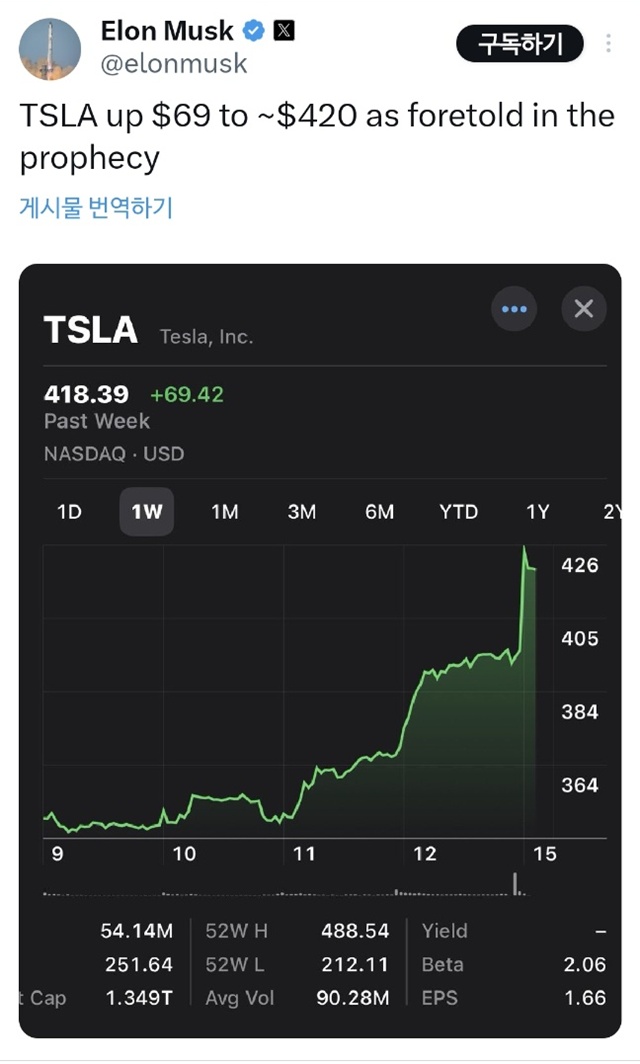Switch to the 1D chart timeframe
640x1064 pixels.
click(68, 511)
